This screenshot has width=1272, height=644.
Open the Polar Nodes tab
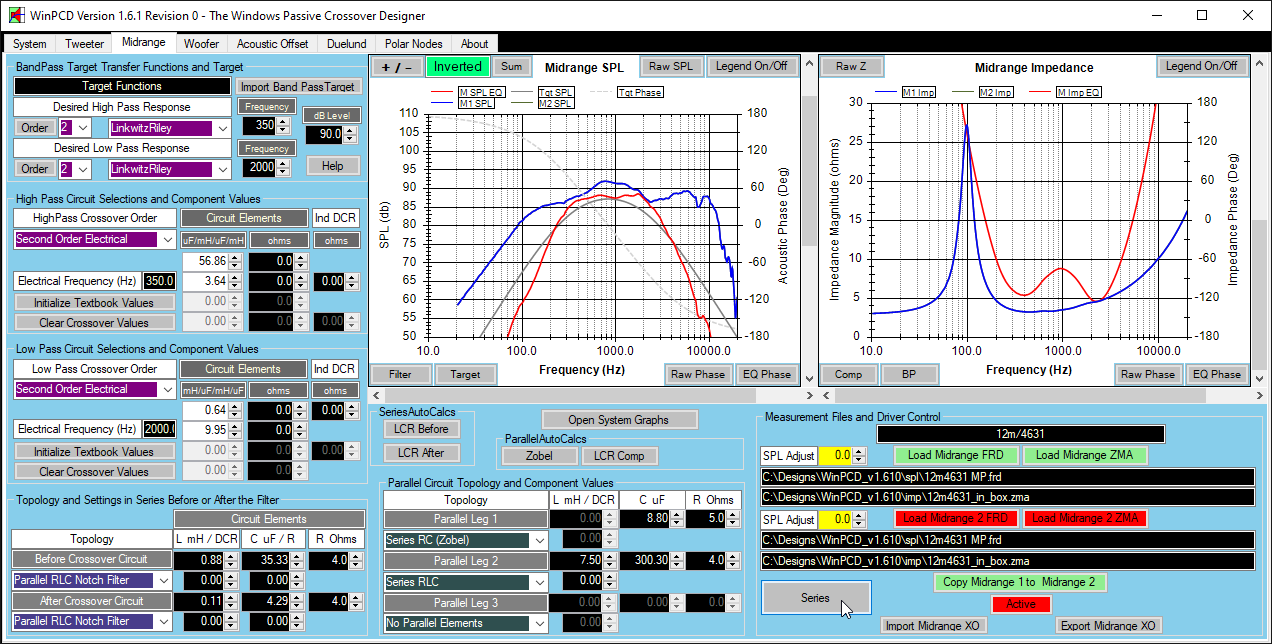pos(412,44)
